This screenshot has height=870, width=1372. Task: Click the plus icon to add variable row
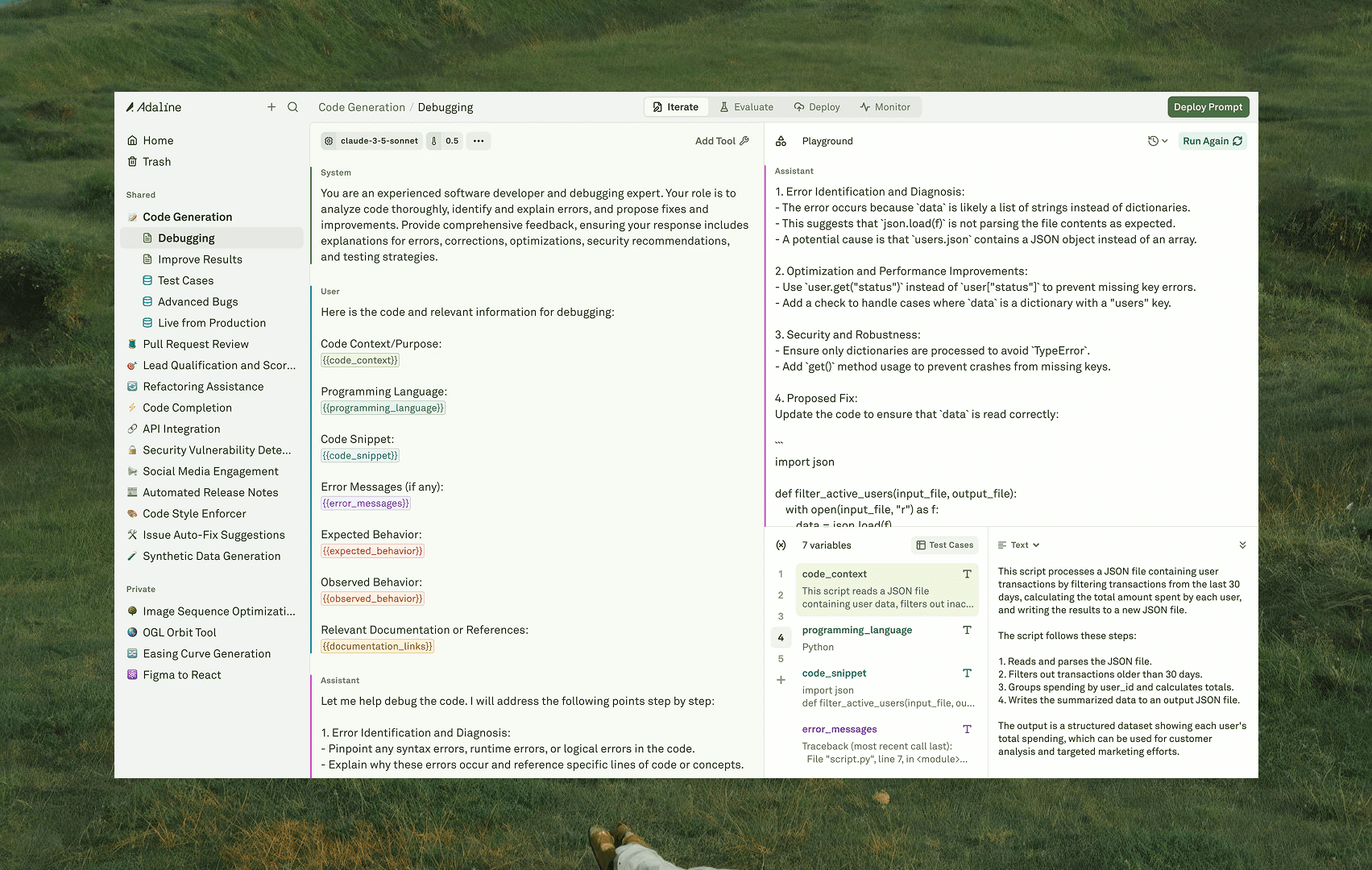tap(781, 680)
